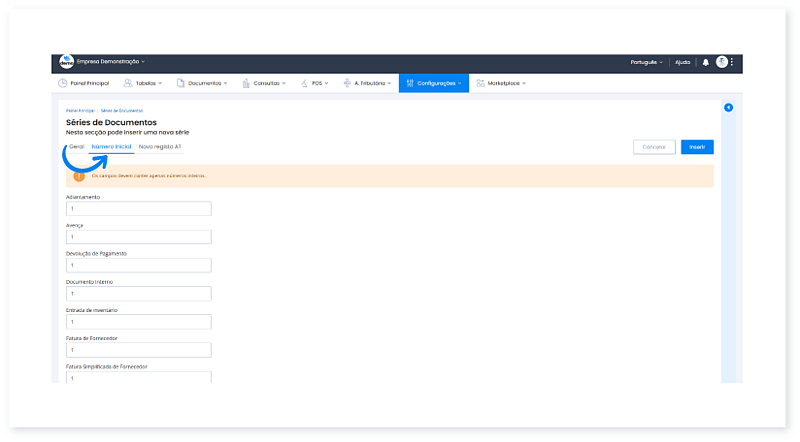
Task: Click the blue circular side panel icon
Action: point(728,107)
